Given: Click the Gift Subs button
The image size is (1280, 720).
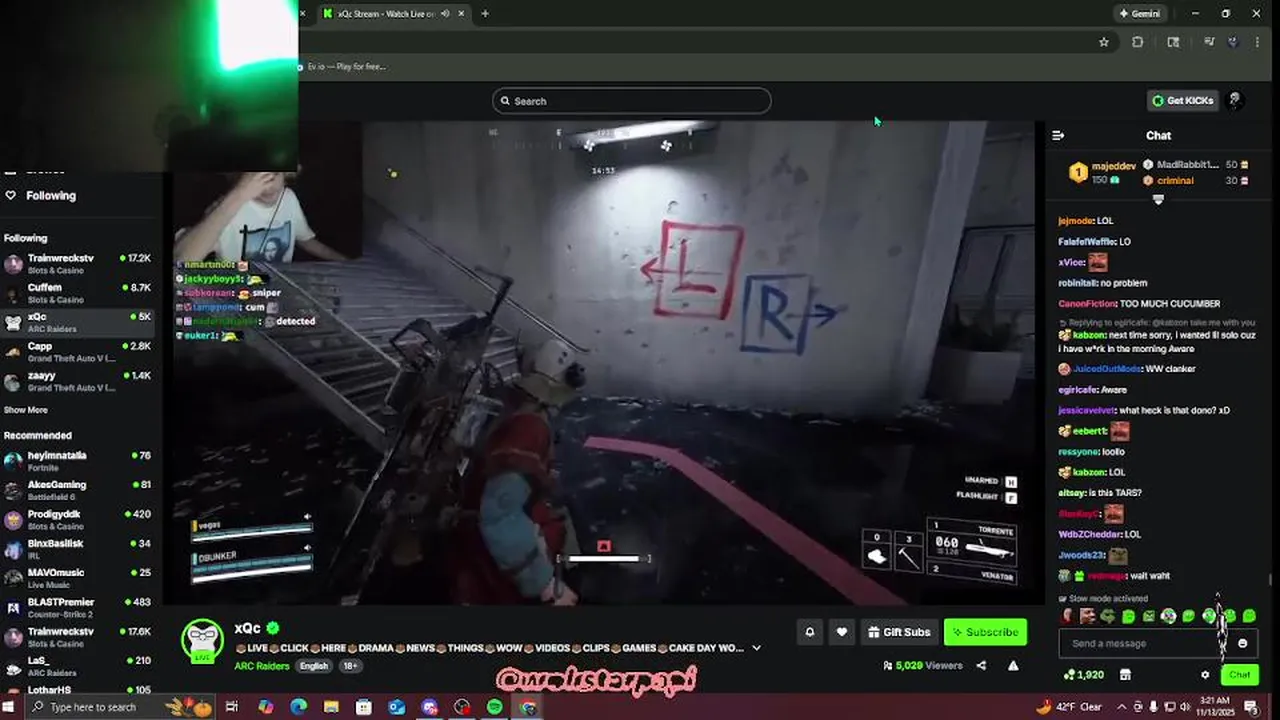Looking at the screenshot, I should [899, 632].
